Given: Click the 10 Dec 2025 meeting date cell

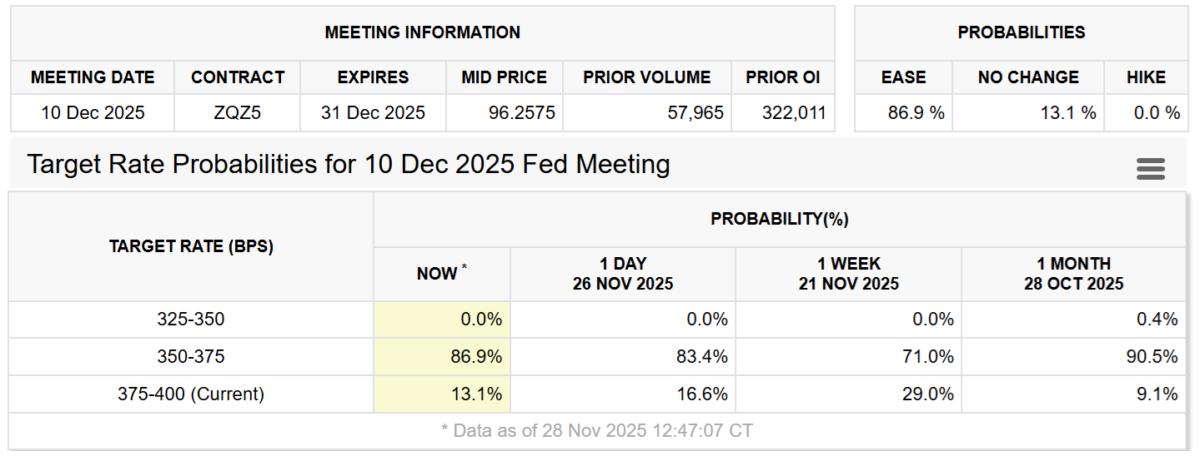Looking at the screenshot, I should tap(93, 113).
